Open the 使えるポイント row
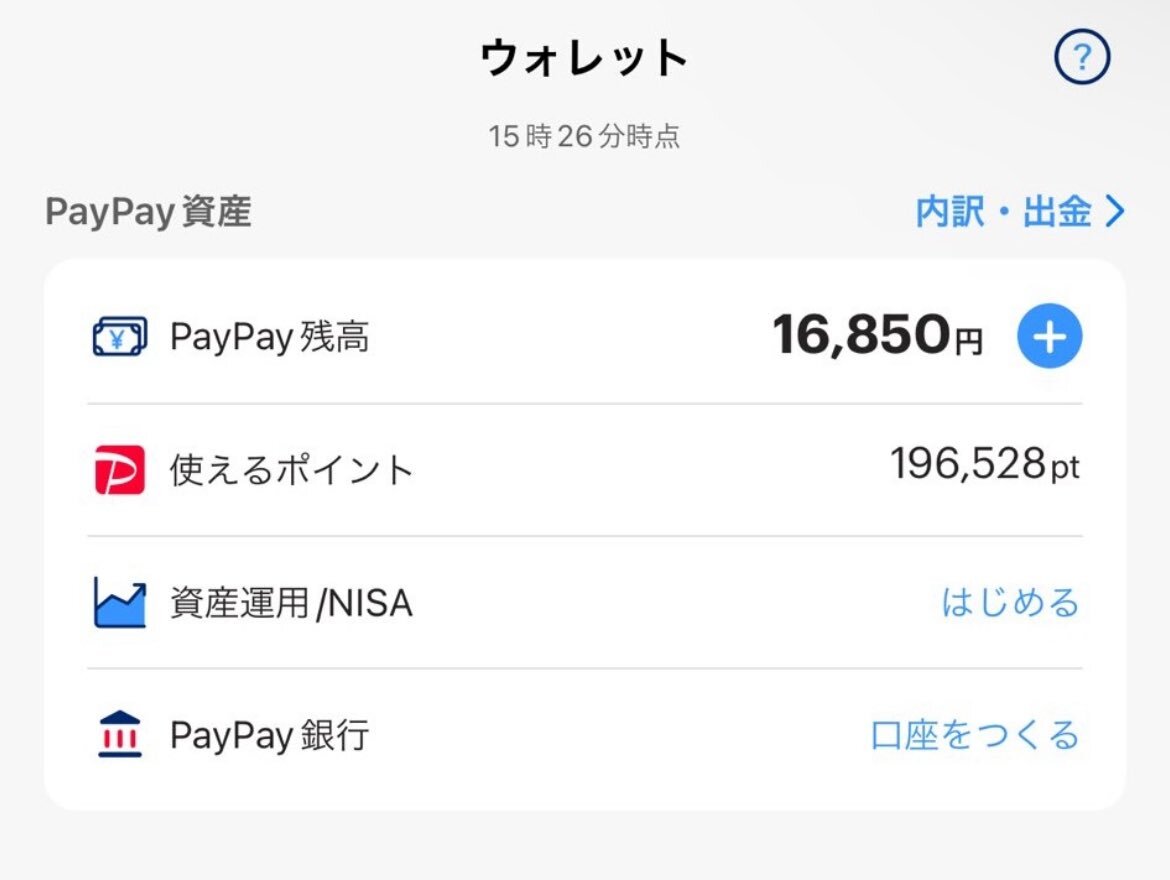 [x=585, y=470]
